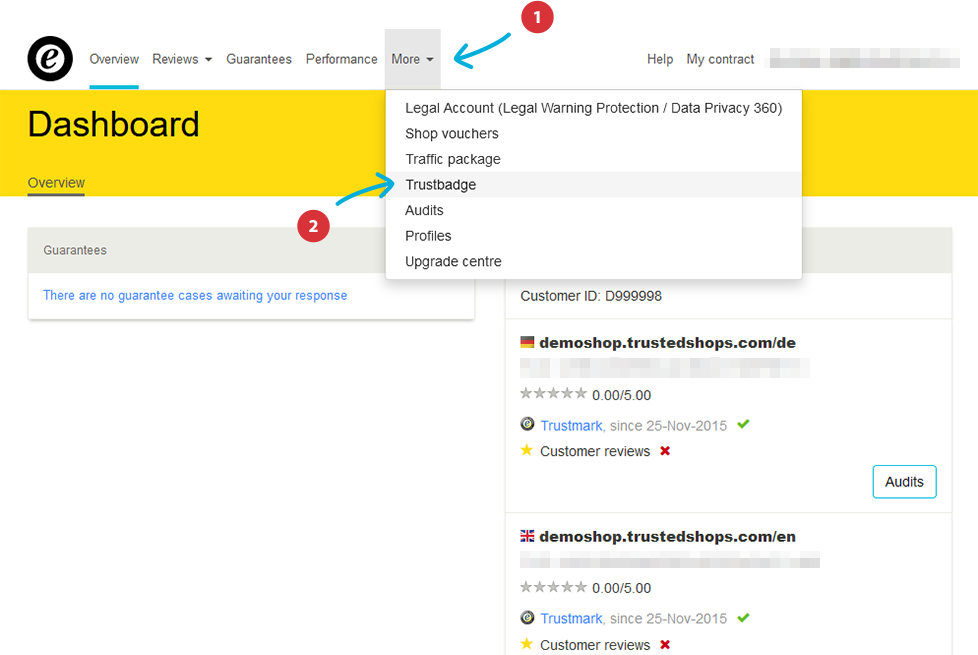The image size is (978, 655).
Task: Click the Customer reviews label for the /en shop
Action: (595, 645)
